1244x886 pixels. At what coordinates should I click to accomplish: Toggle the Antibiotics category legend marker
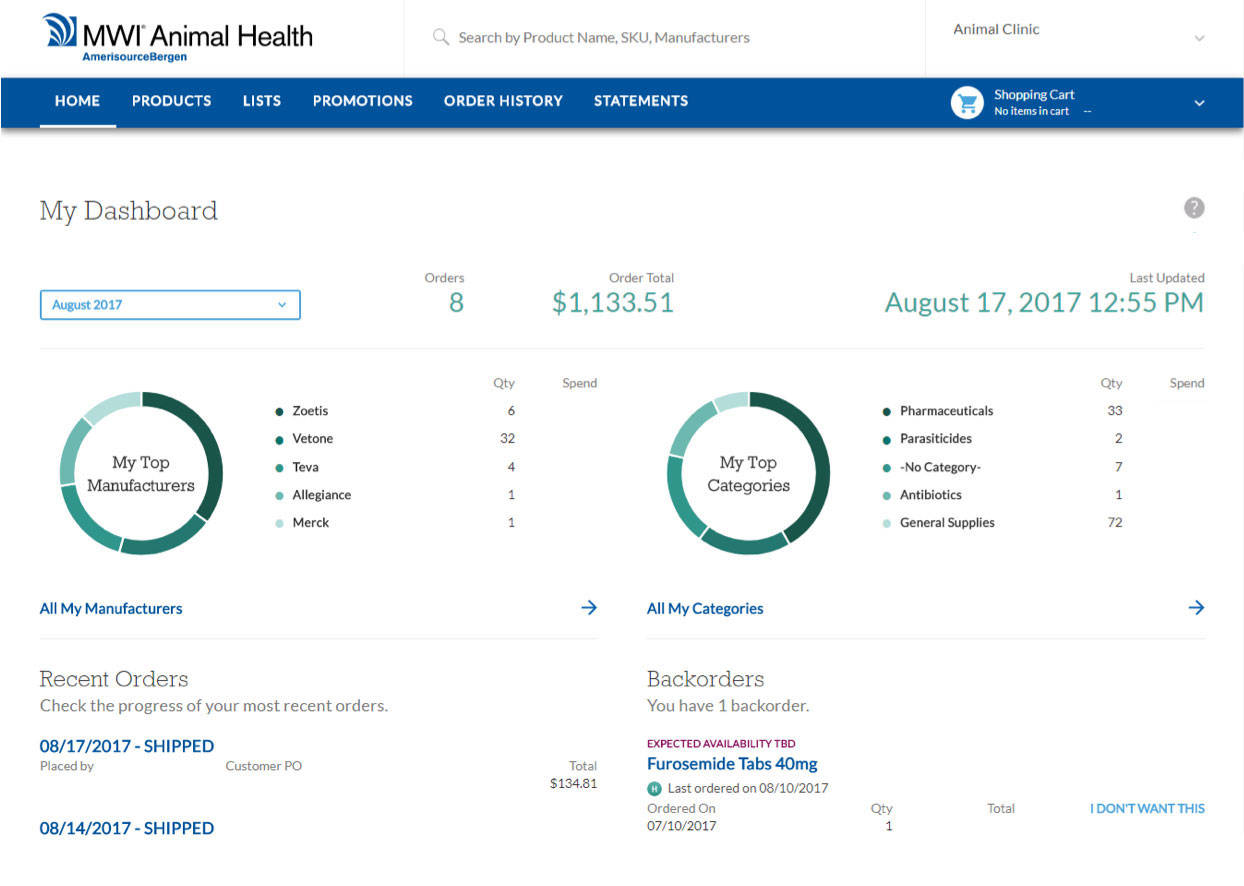tap(885, 494)
